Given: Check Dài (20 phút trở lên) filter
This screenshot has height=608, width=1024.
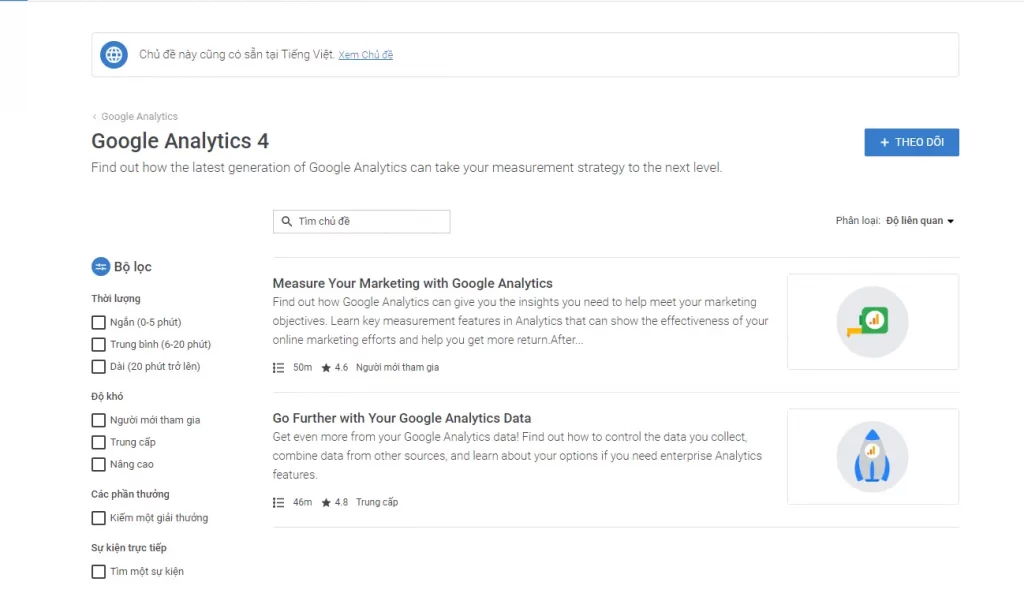Looking at the screenshot, I should click(x=99, y=366).
